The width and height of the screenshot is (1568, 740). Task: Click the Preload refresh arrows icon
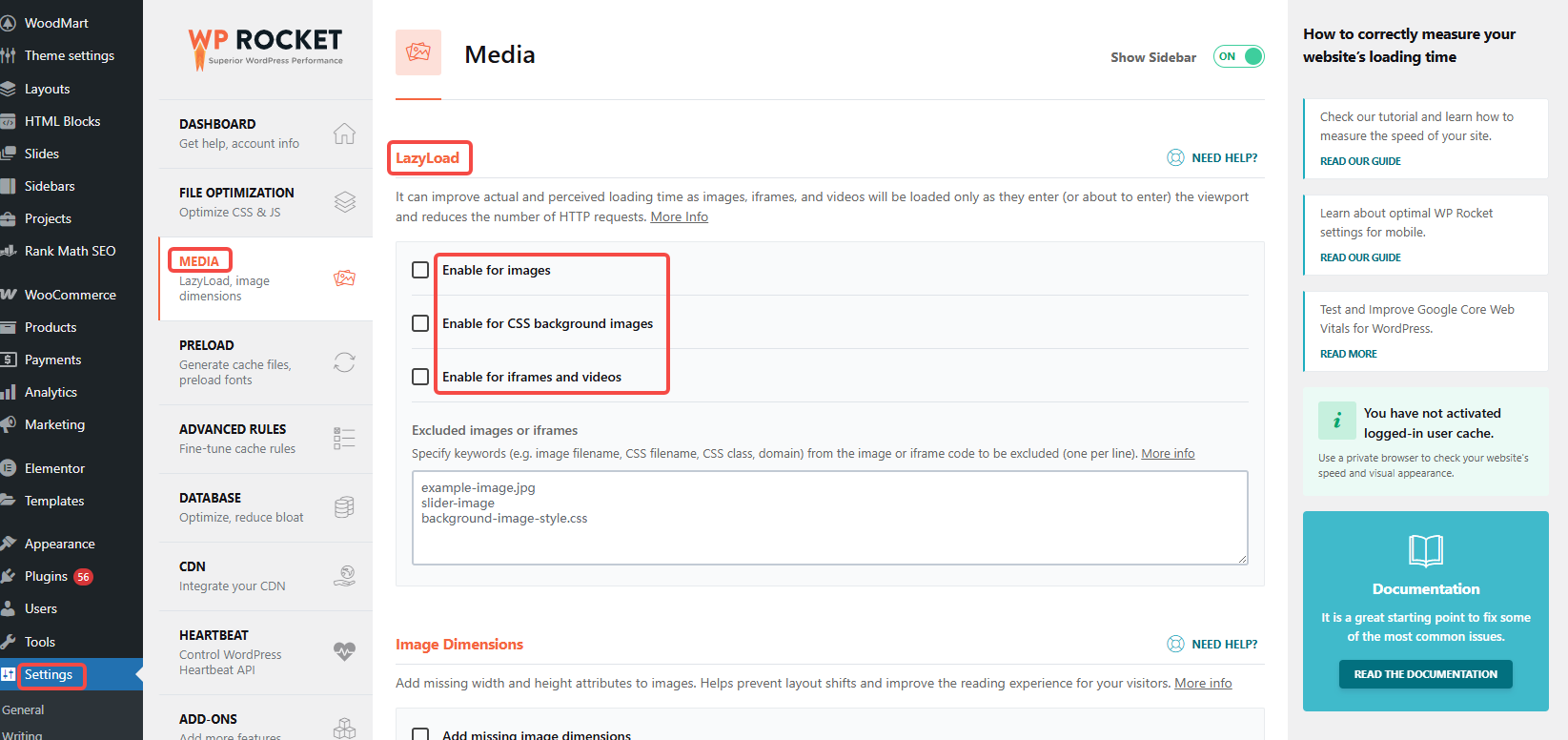pyautogui.click(x=344, y=362)
